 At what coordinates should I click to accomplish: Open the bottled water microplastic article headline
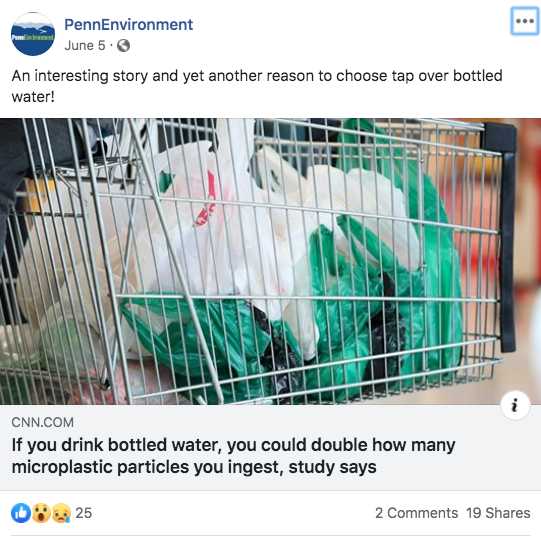click(x=233, y=456)
